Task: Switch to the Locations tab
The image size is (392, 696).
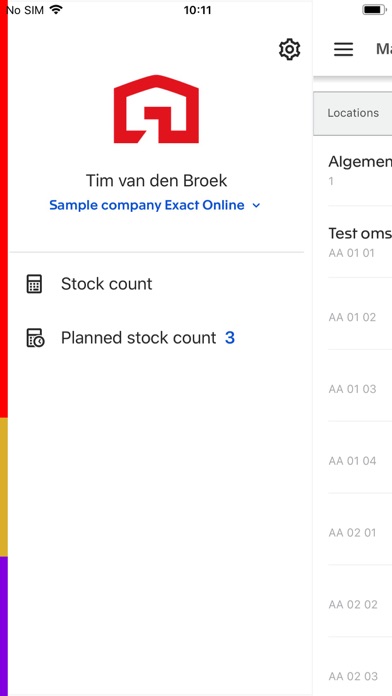Action: (x=353, y=113)
